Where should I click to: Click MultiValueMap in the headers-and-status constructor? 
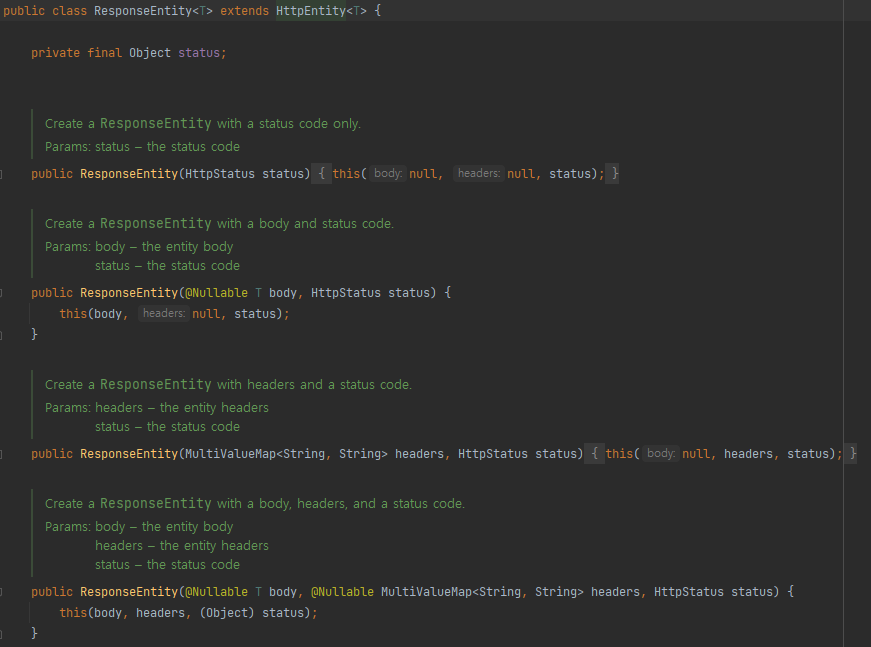pyautogui.click(x=231, y=454)
